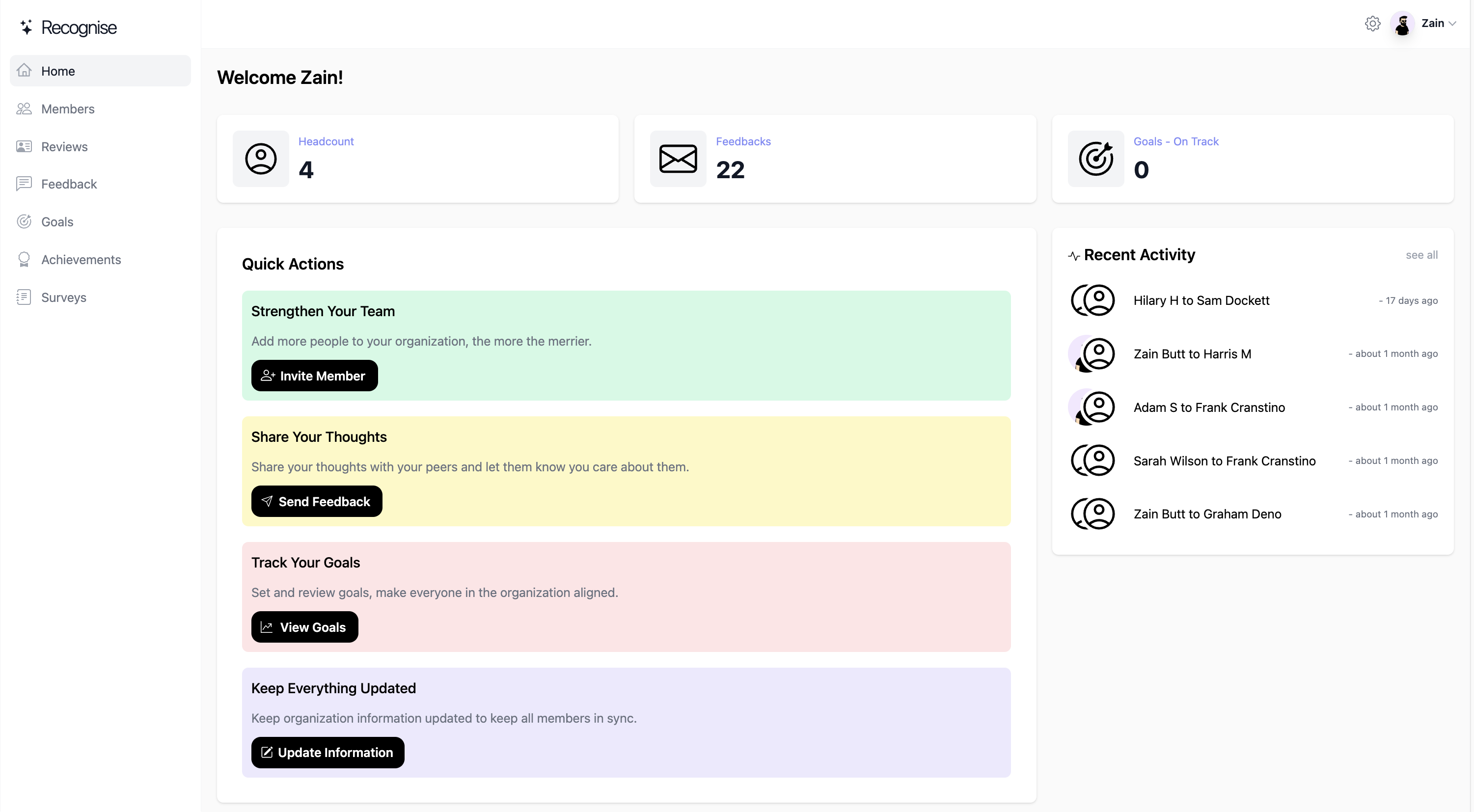Screen dimensions: 1474x812
Task: Click avatar beside Hilary H to Sam Dockett
Action: point(1093,300)
